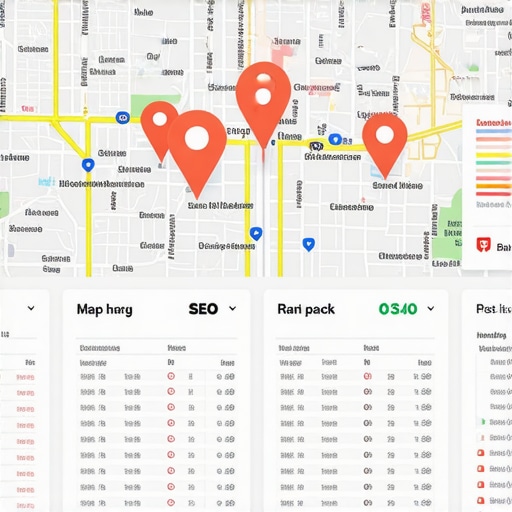512x512 pixels.
Task: Click the "Rari pack" card title
Action: (306, 309)
